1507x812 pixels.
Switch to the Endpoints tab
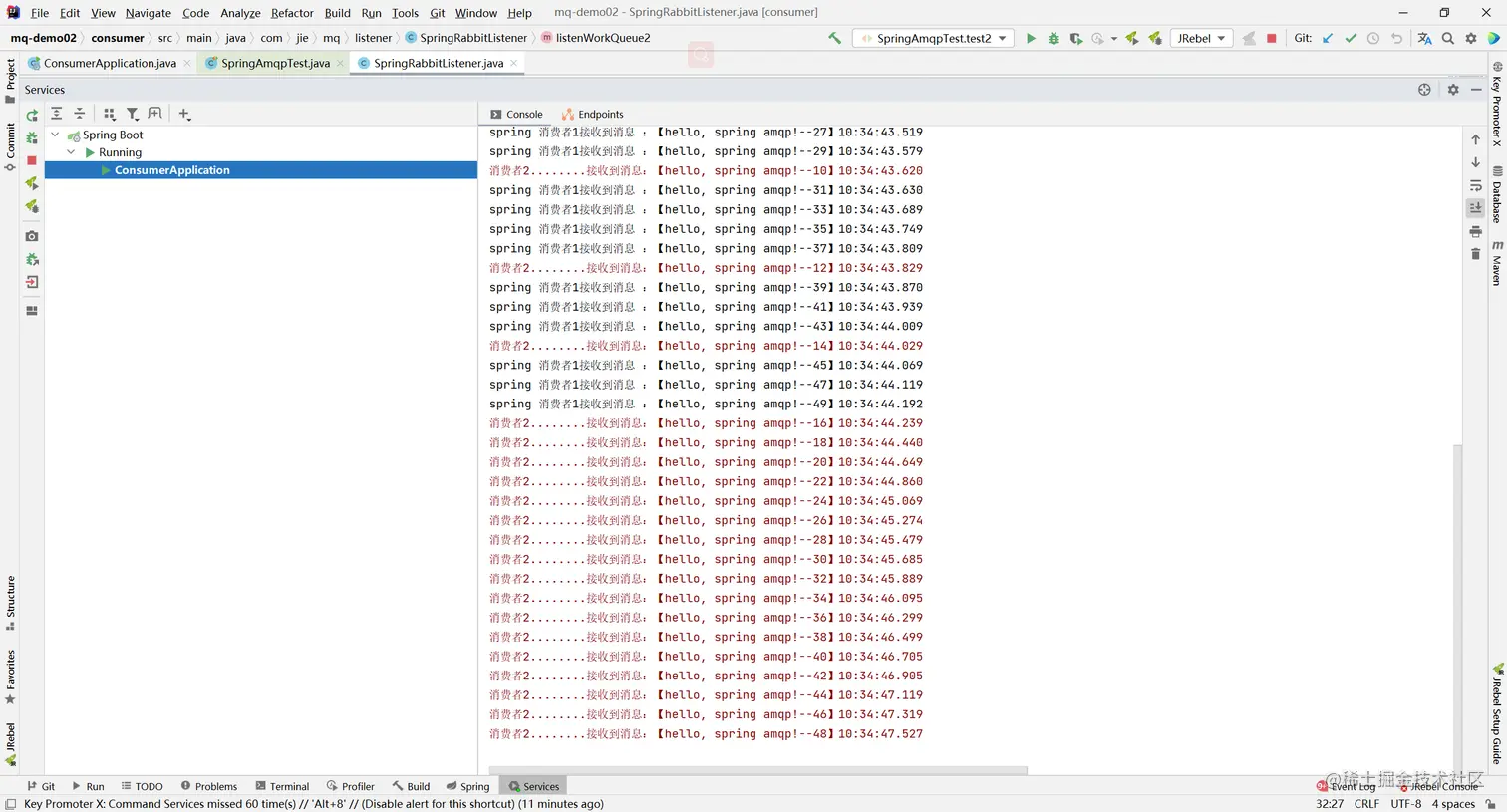(592, 115)
